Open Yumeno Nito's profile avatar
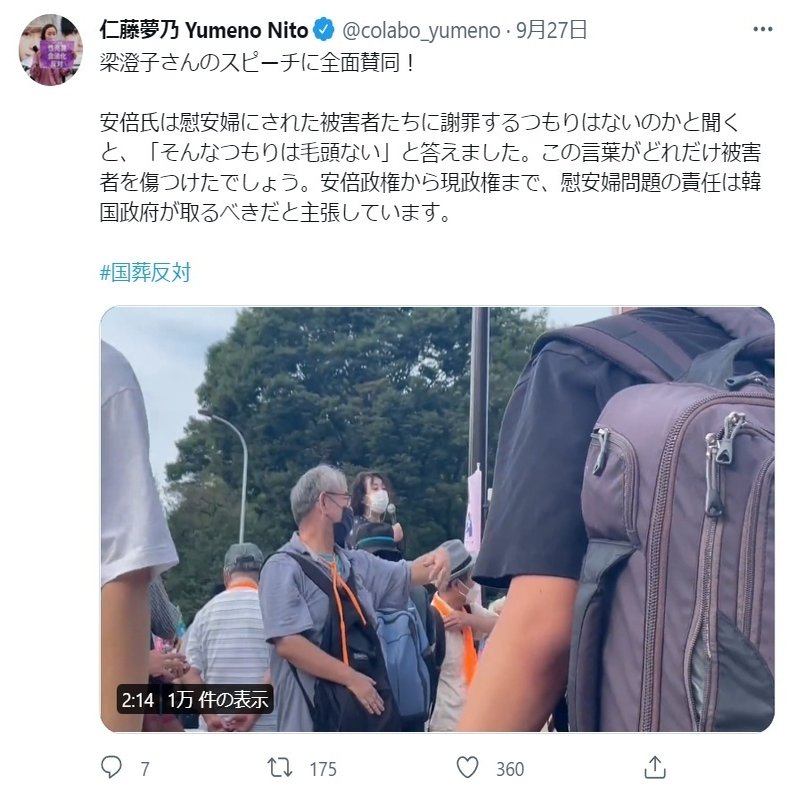The height and width of the screenshot is (796, 796). tap(50, 50)
